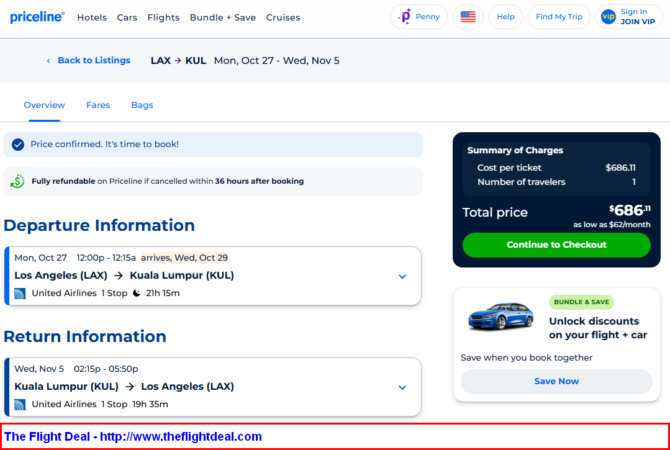Click the blue car bundle image

(x=501, y=317)
